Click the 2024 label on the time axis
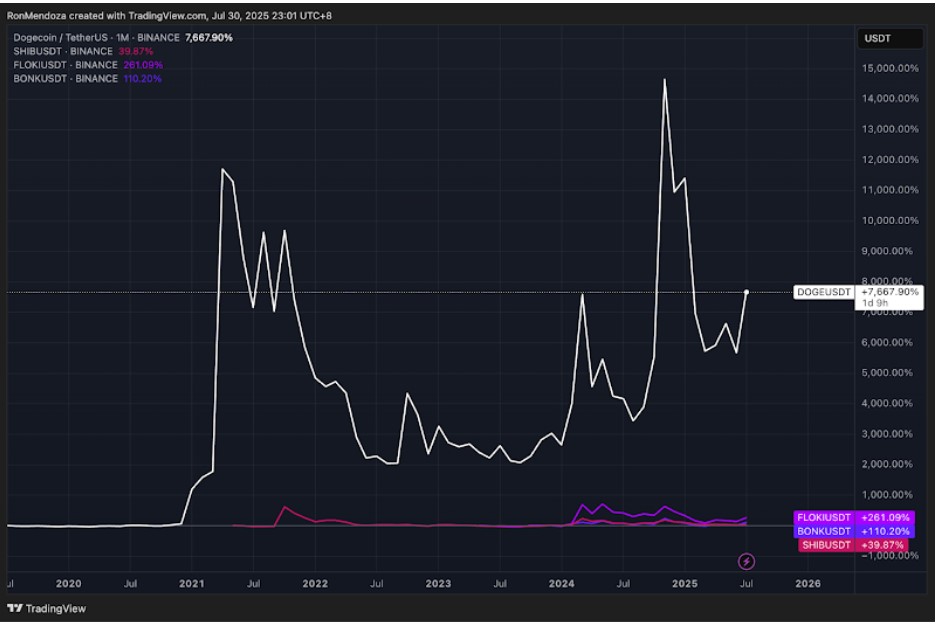This screenshot has width=937, height=625. (x=562, y=584)
